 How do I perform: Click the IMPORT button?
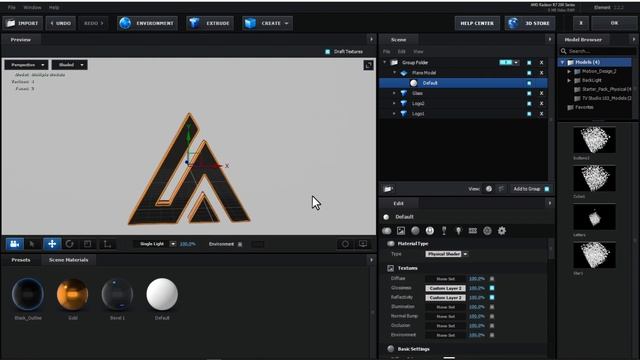tap(22, 24)
